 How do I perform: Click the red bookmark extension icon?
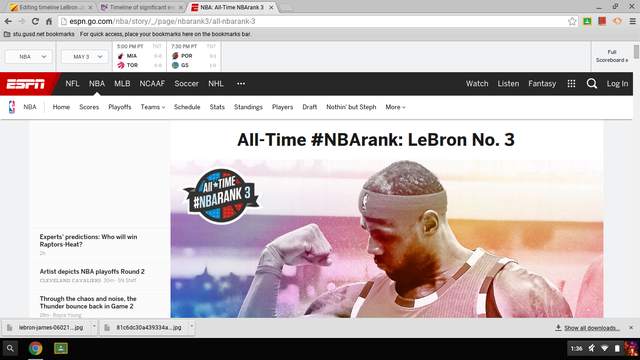point(602,21)
